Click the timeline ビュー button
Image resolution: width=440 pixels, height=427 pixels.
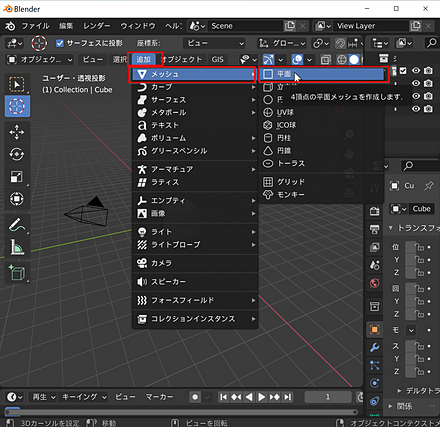tap(125, 397)
